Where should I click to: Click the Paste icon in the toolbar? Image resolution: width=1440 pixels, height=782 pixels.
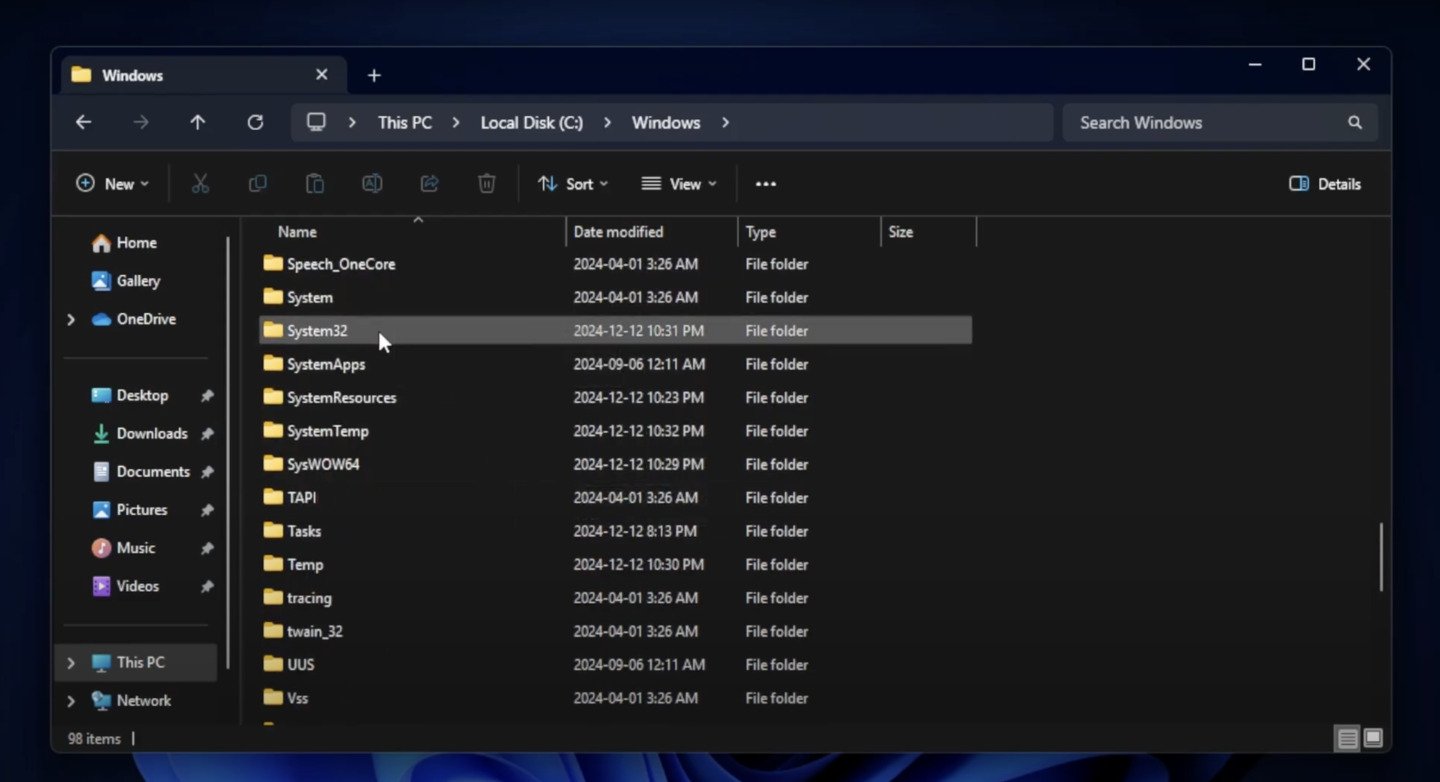point(314,183)
